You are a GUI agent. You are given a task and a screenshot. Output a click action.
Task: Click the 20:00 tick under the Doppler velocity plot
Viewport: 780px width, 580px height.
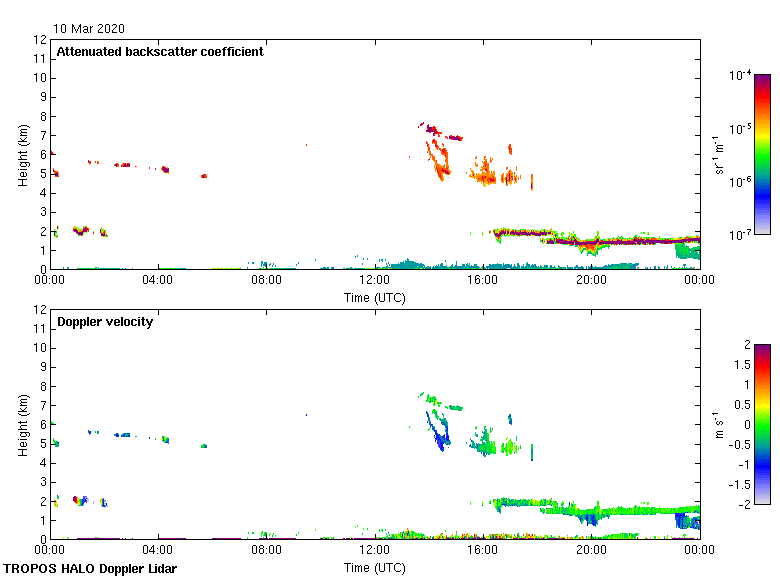pos(591,551)
